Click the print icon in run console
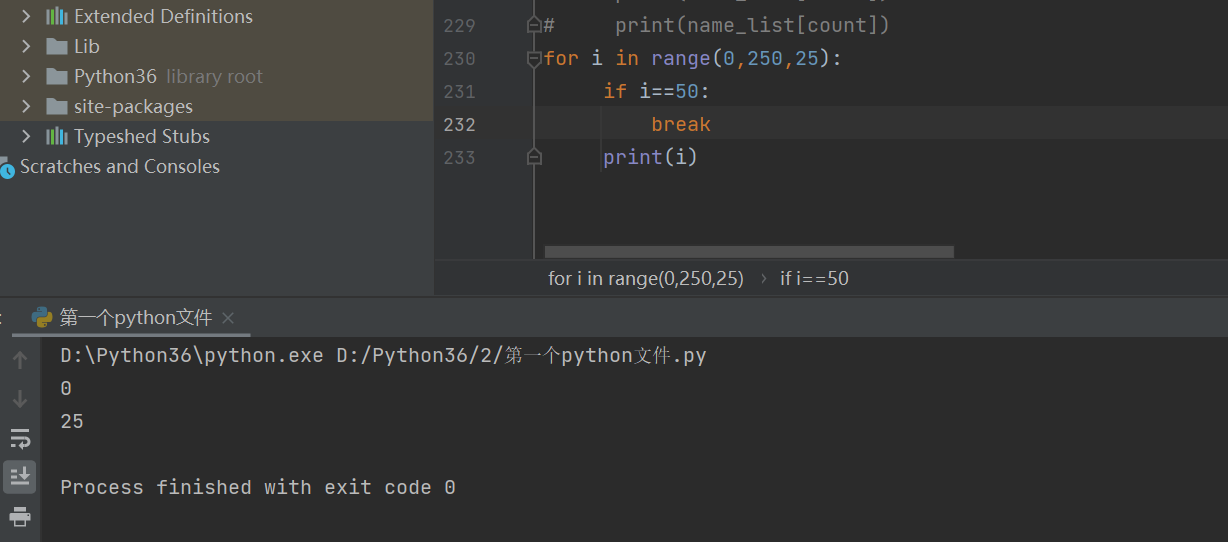 point(20,516)
